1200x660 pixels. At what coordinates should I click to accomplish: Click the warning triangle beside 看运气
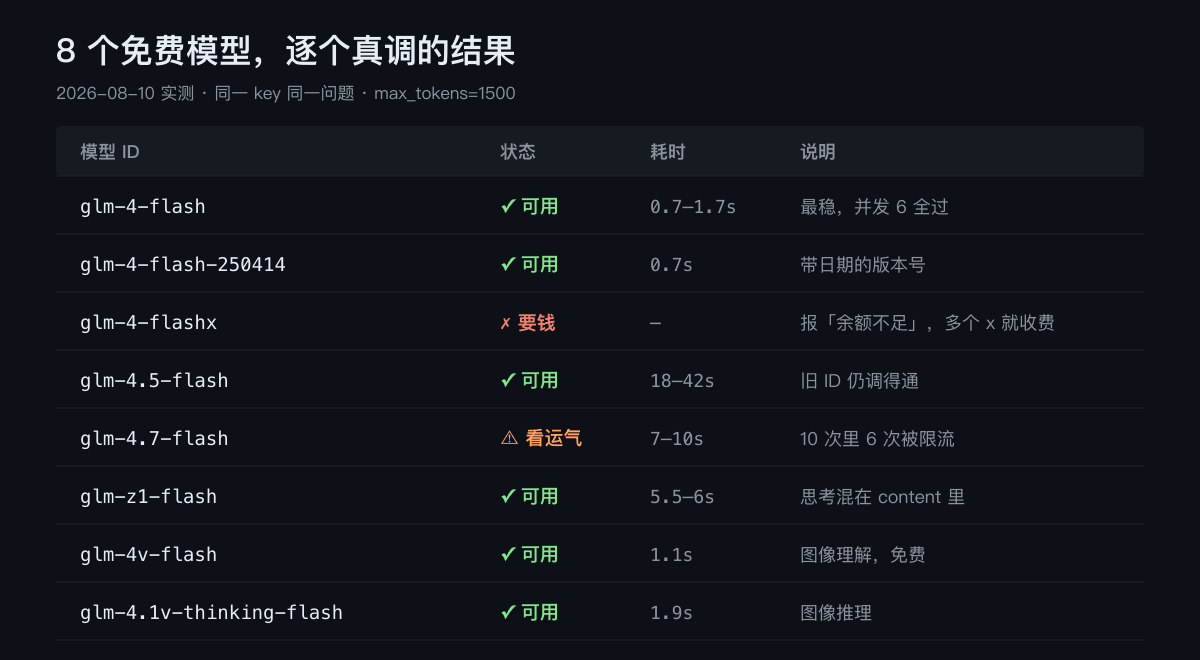coord(509,439)
